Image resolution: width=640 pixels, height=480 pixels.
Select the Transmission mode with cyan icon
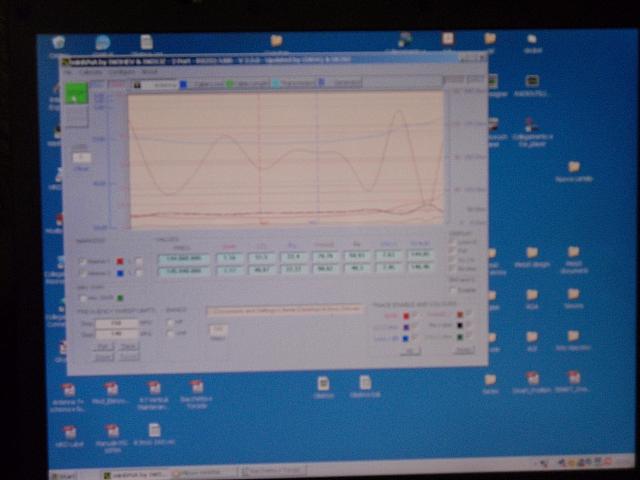(294, 83)
